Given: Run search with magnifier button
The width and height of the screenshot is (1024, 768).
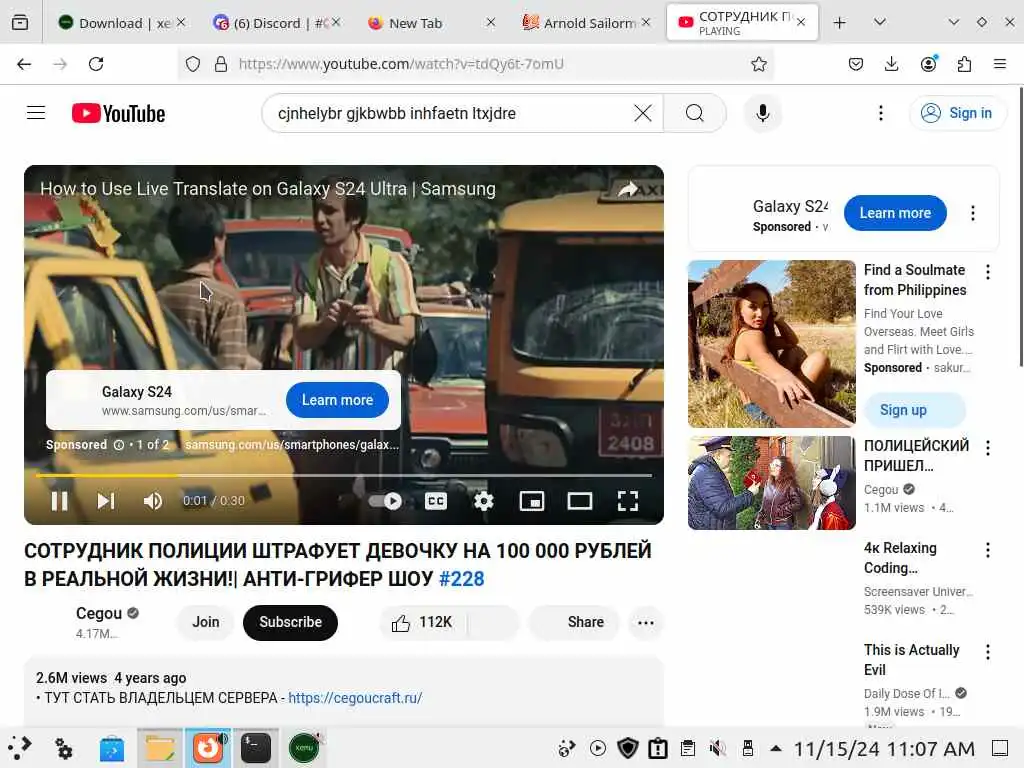Looking at the screenshot, I should (695, 113).
